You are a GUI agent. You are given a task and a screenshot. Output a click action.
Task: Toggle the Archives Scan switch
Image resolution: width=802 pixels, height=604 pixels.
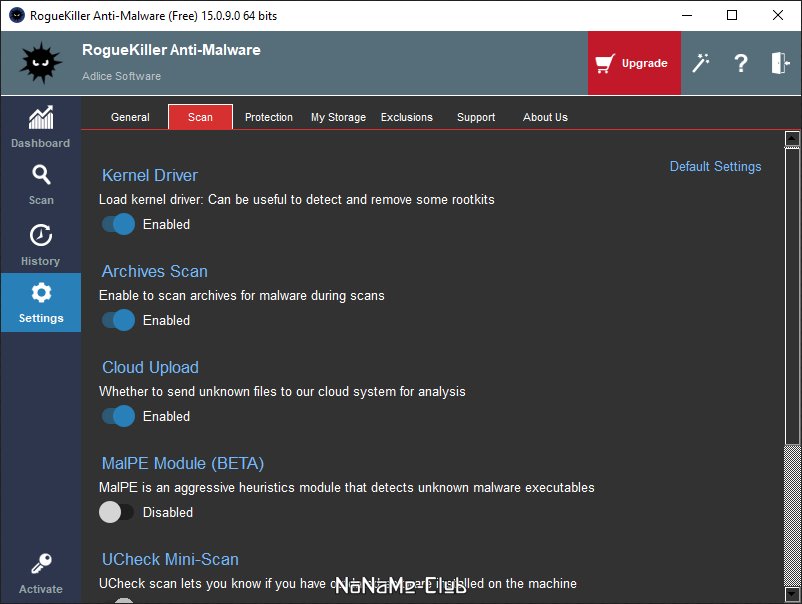click(118, 320)
